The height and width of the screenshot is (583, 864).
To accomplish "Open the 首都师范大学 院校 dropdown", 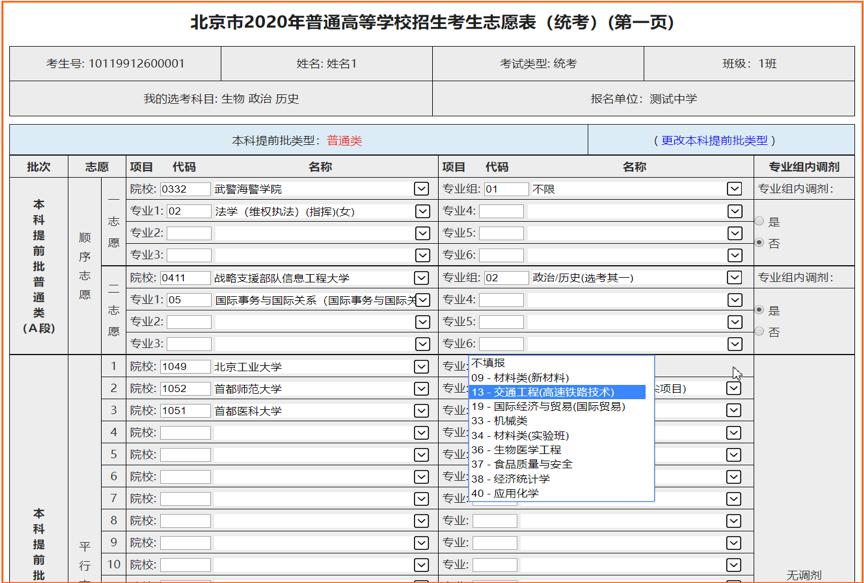I will click(422, 388).
